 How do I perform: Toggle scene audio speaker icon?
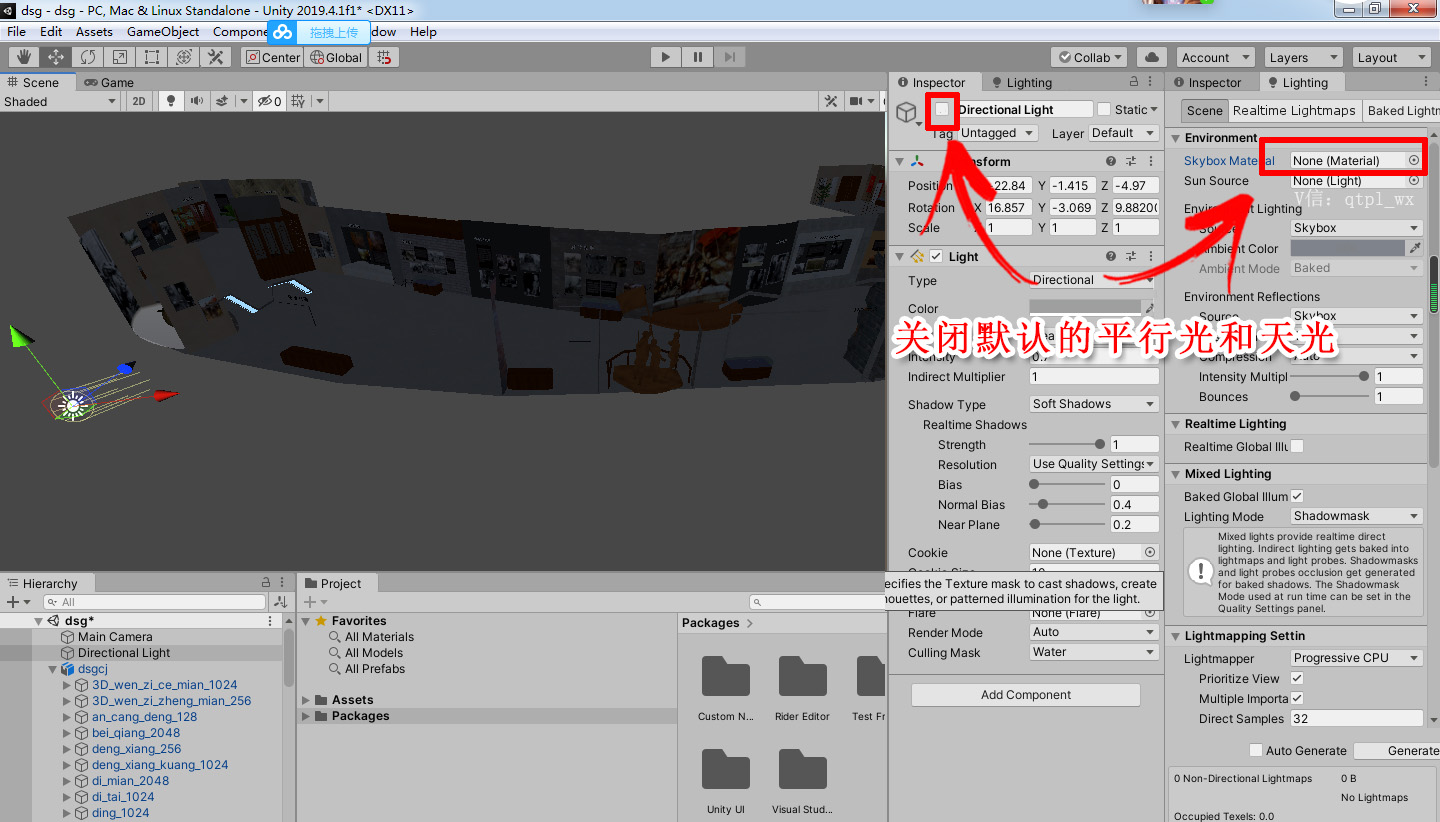[196, 101]
